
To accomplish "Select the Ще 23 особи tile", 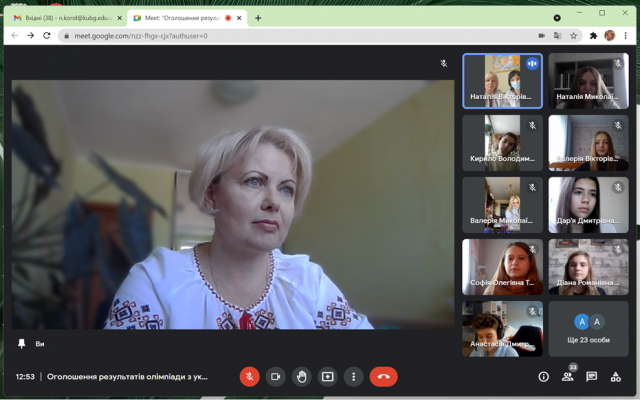I will (588, 329).
